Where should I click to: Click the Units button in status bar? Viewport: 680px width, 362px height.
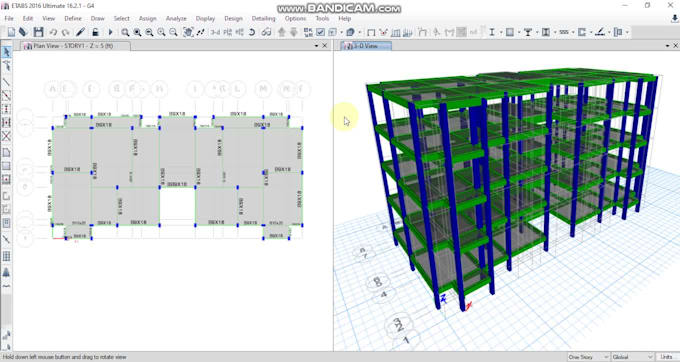coord(667,357)
